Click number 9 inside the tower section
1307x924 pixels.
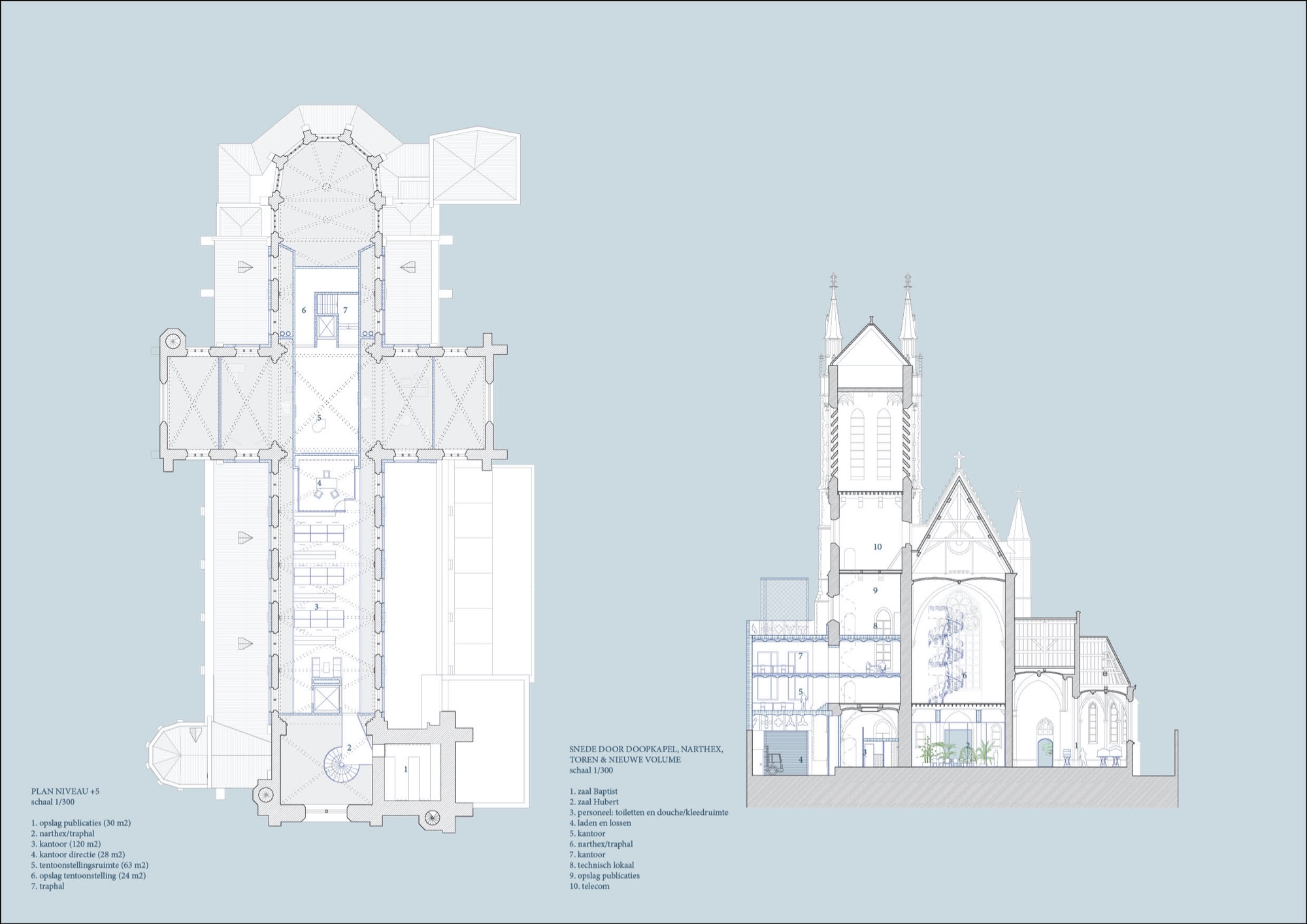[875, 591]
